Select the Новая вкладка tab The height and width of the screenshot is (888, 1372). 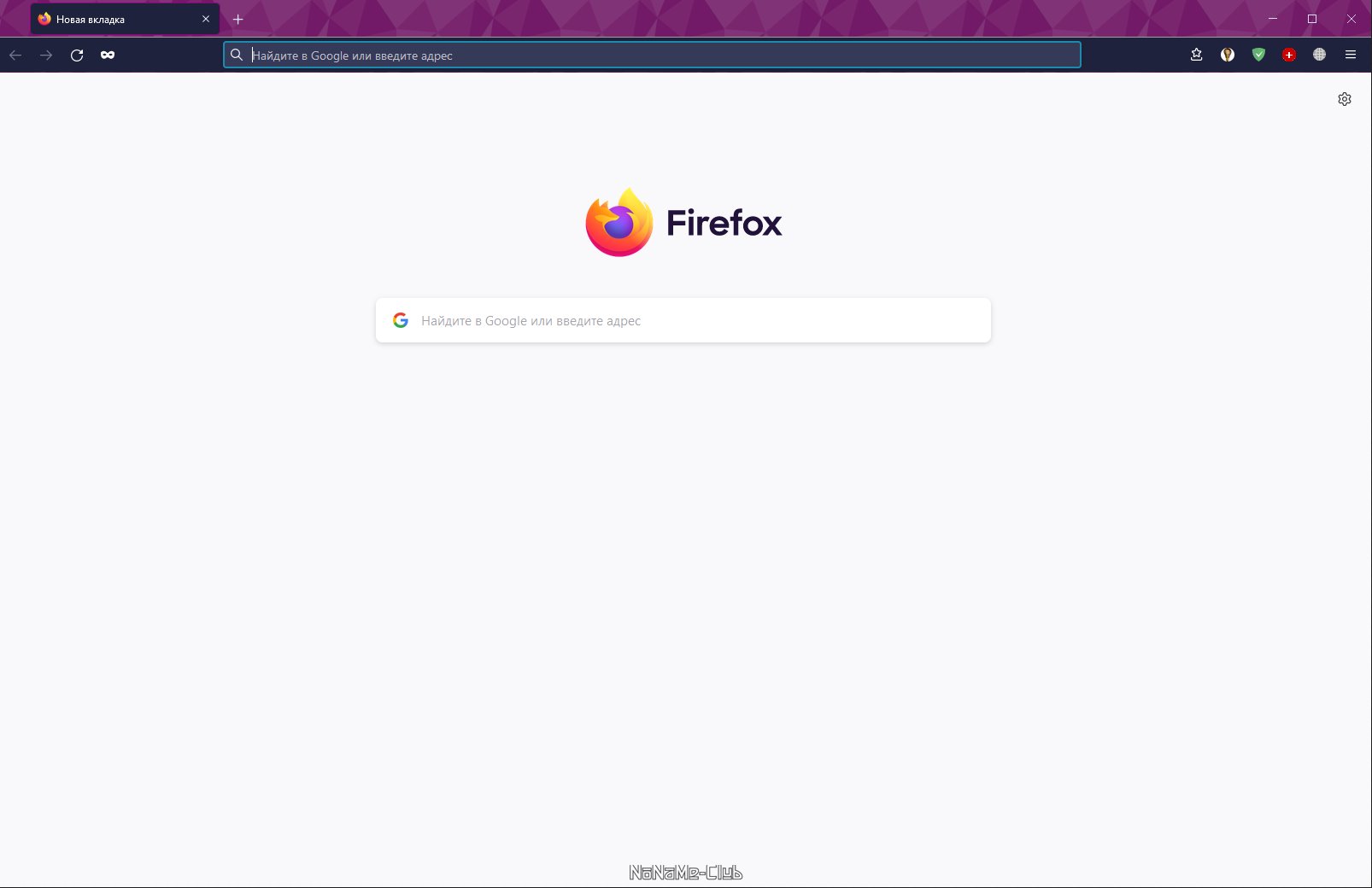pyautogui.click(x=125, y=19)
